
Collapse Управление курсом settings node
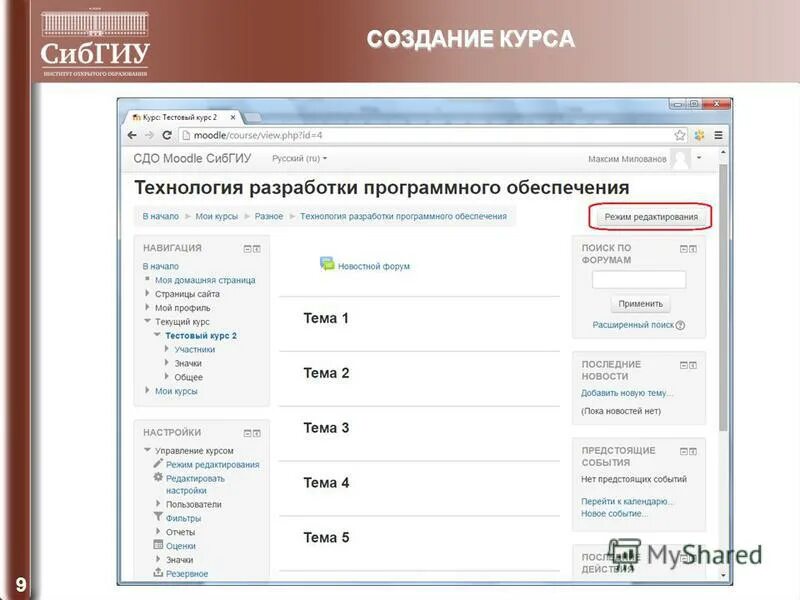pyautogui.click(x=147, y=450)
